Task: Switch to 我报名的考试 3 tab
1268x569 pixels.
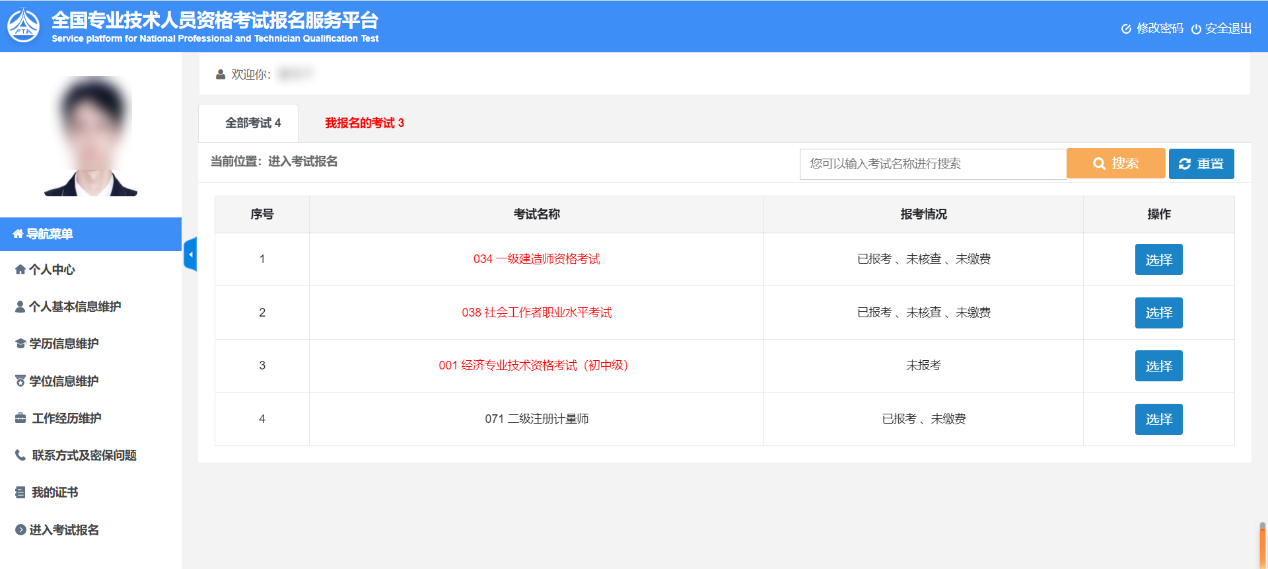Action: (x=364, y=123)
